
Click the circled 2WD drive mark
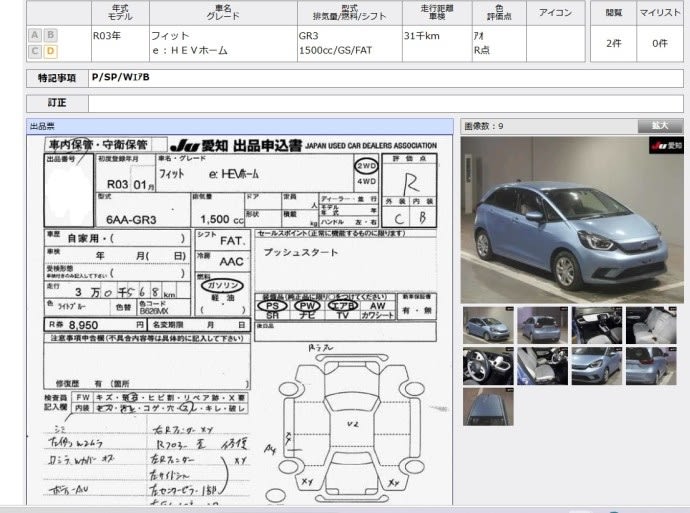tap(366, 166)
